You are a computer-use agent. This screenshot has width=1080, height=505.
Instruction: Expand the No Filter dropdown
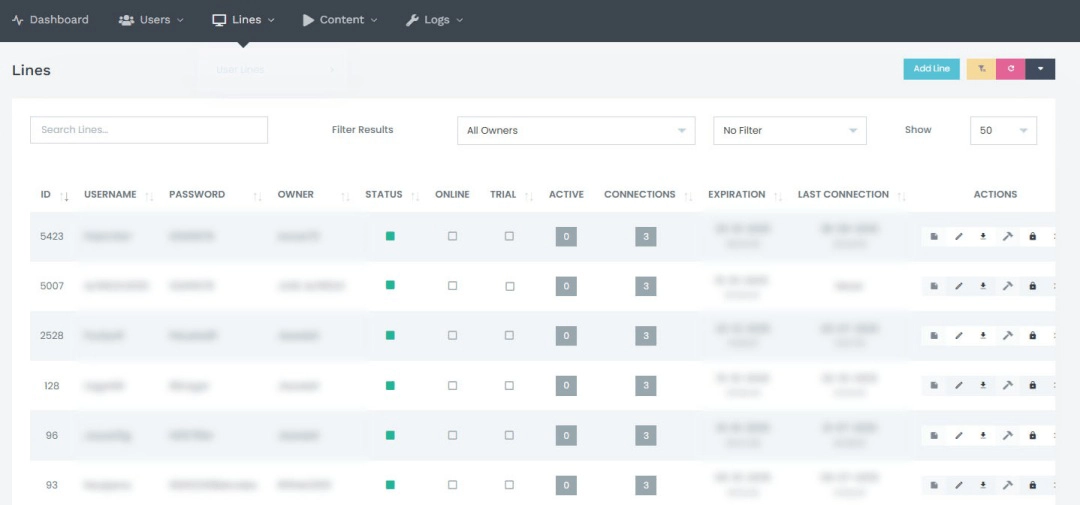tap(789, 131)
